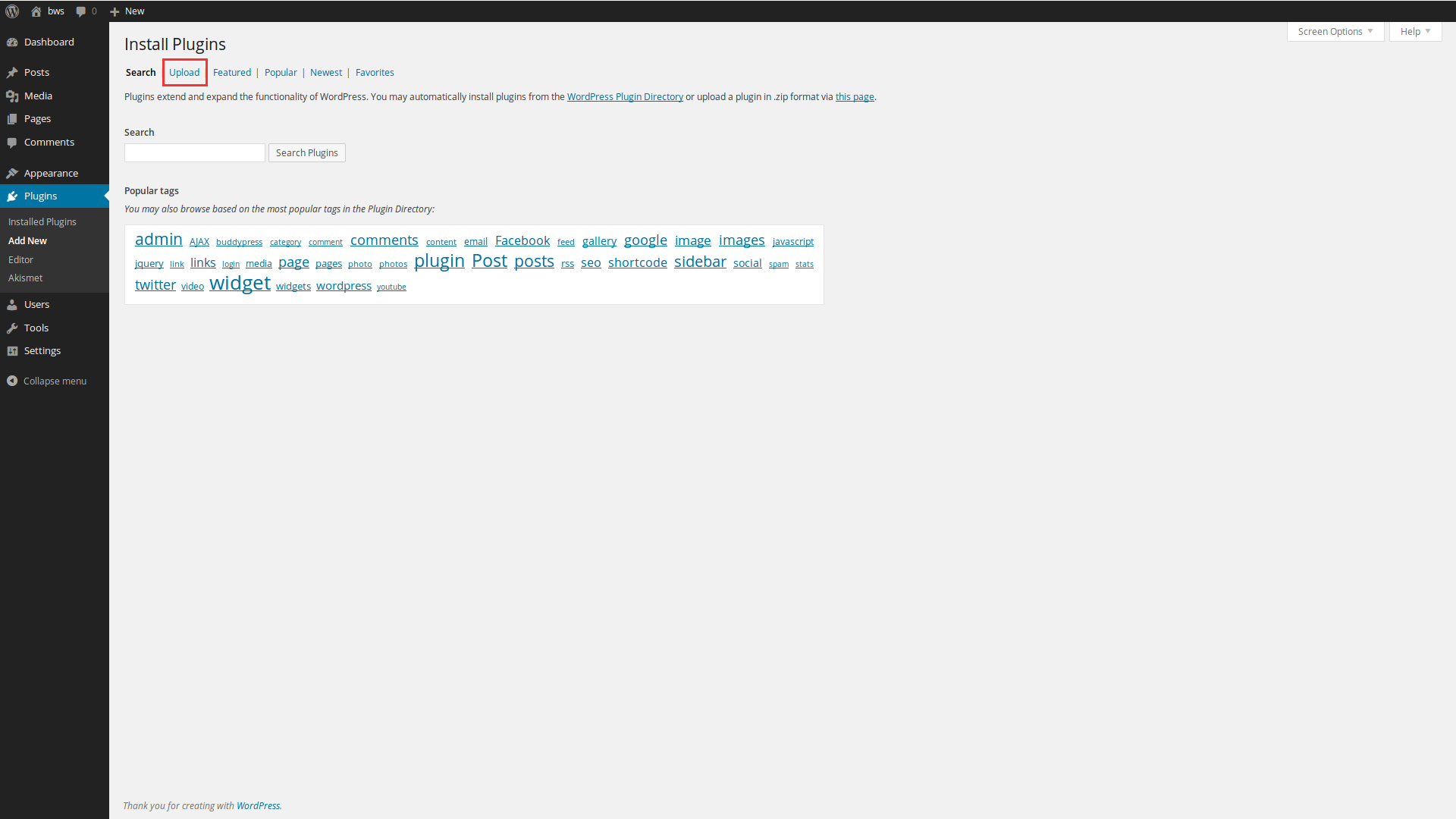Click the Pages icon in the sidebar
The width and height of the screenshot is (1456, 819).
(12, 118)
